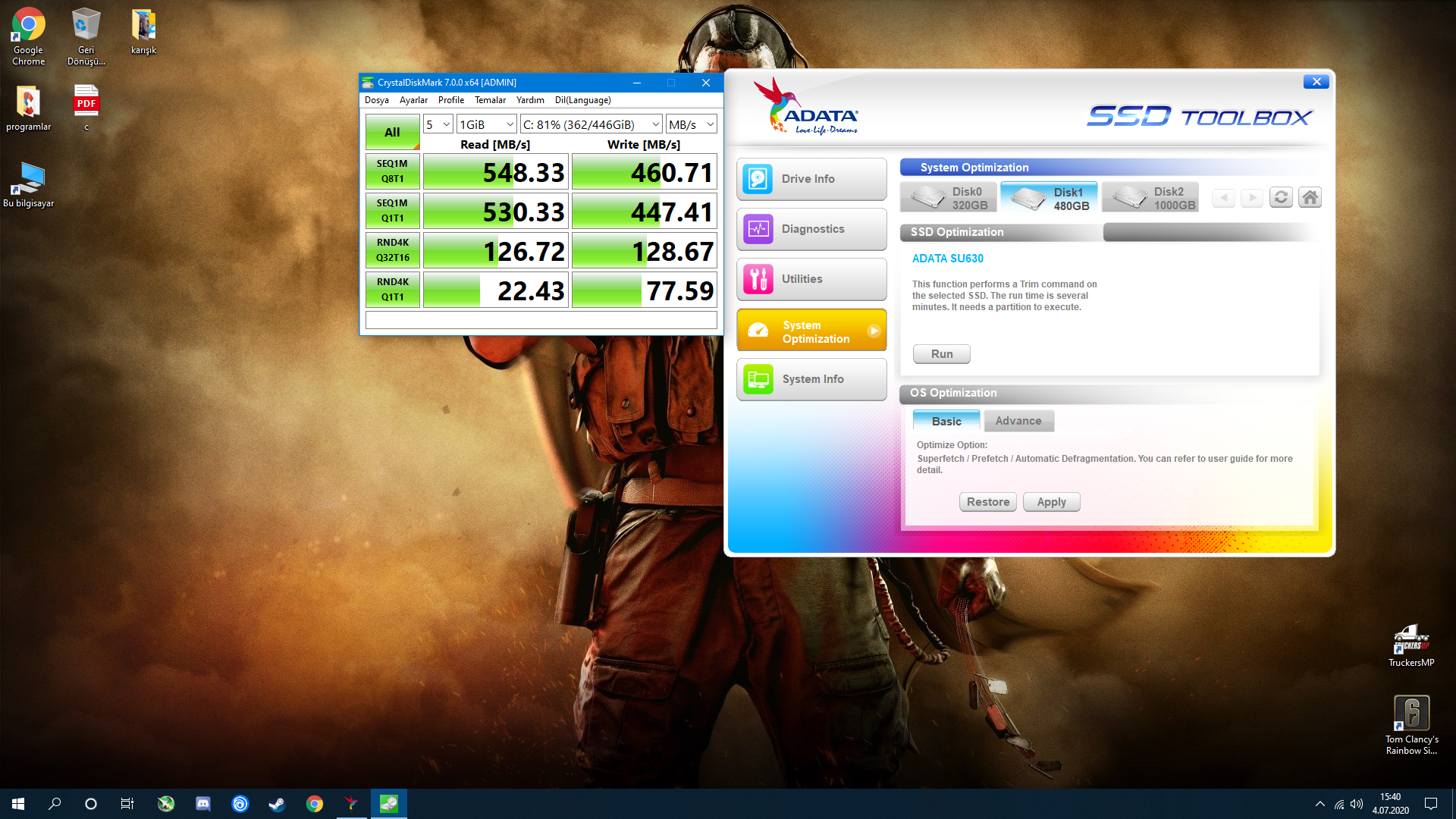The image size is (1456, 819).
Task: Open the Utilities panel
Action: click(x=811, y=279)
